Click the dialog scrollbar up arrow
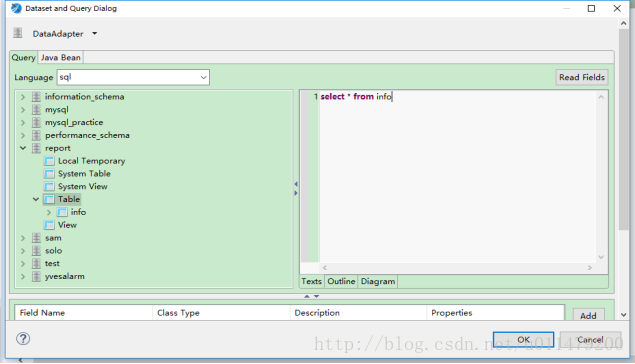The height and width of the screenshot is (364, 635). (624, 23)
